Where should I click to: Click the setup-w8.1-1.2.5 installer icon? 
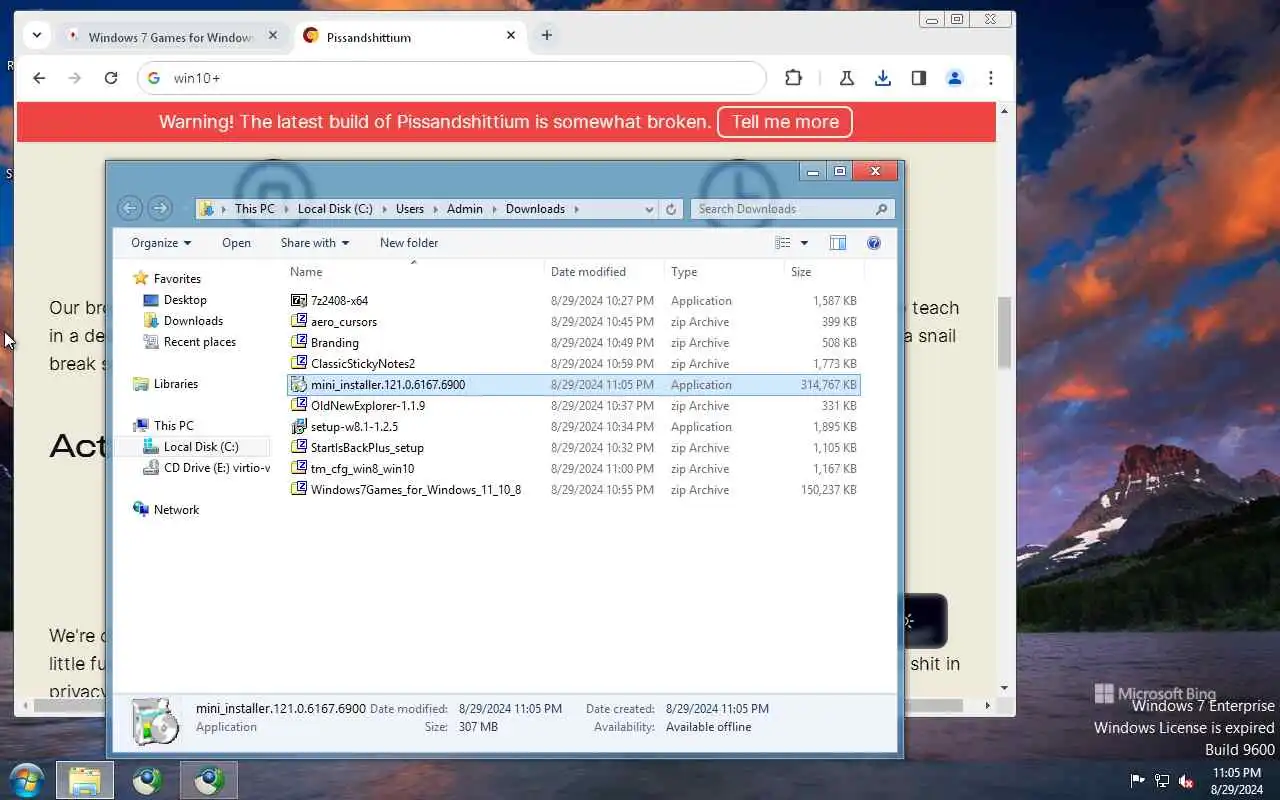click(x=298, y=426)
